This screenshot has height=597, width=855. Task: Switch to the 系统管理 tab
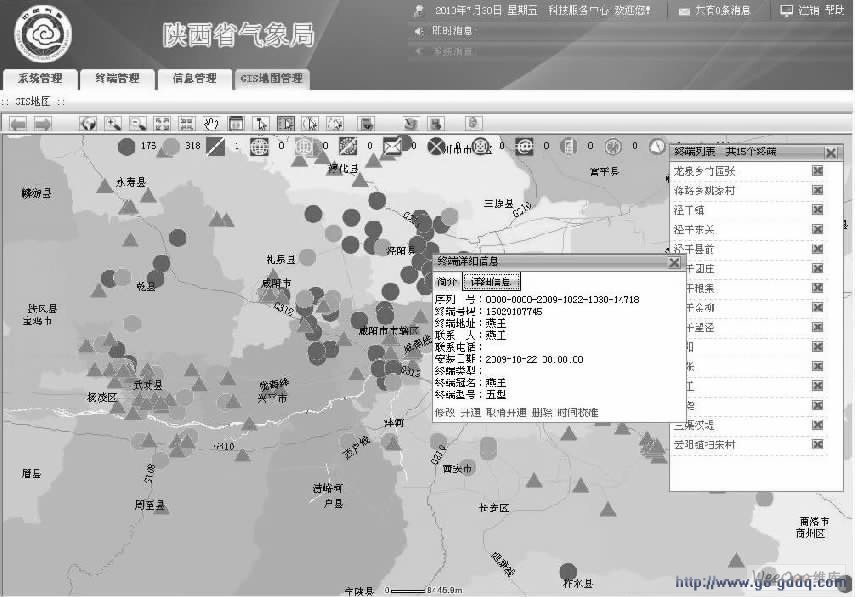coord(38,78)
